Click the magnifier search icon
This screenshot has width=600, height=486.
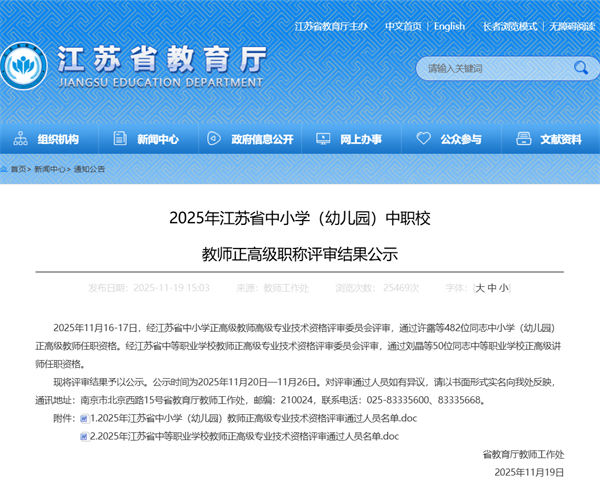click(x=581, y=68)
